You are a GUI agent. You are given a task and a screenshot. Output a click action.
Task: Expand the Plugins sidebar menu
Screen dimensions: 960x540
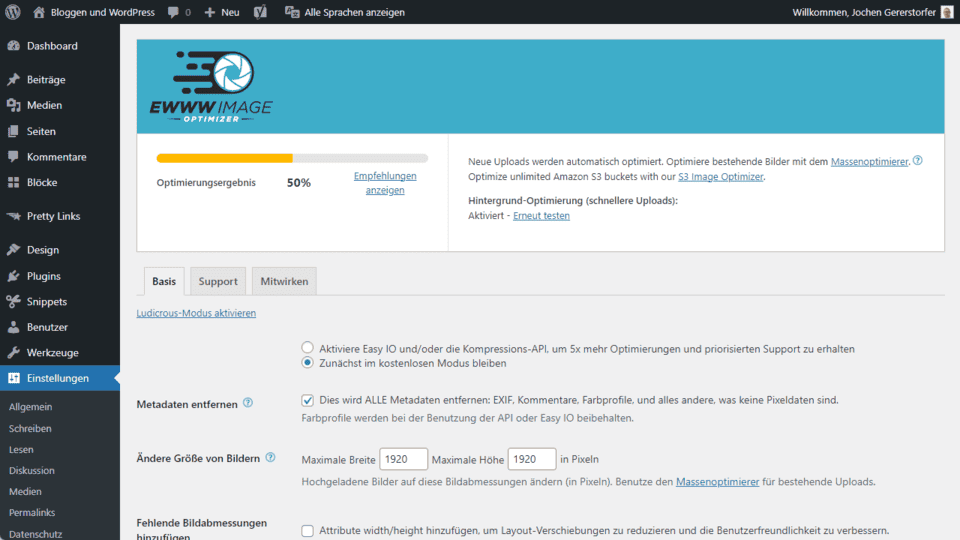click(43, 276)
